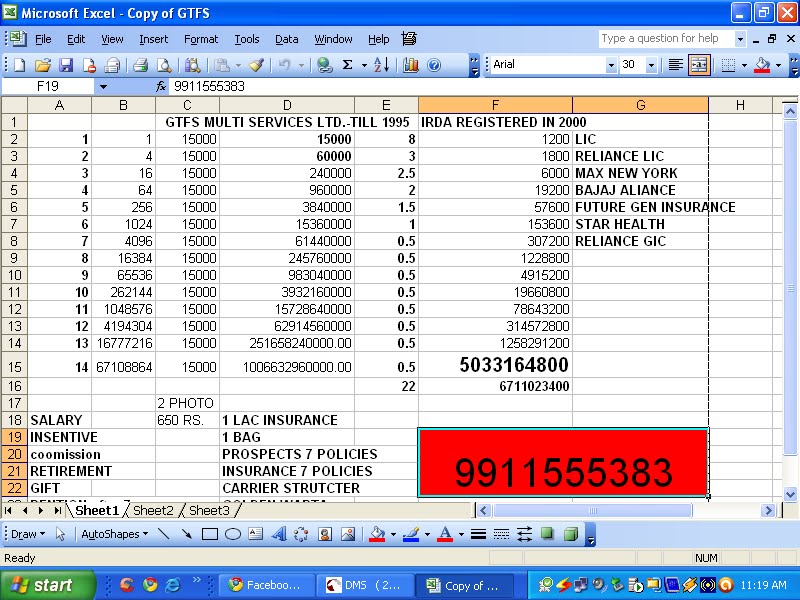800x600 pixels.
Task: Click the Print icon
Action: point(141,65)
